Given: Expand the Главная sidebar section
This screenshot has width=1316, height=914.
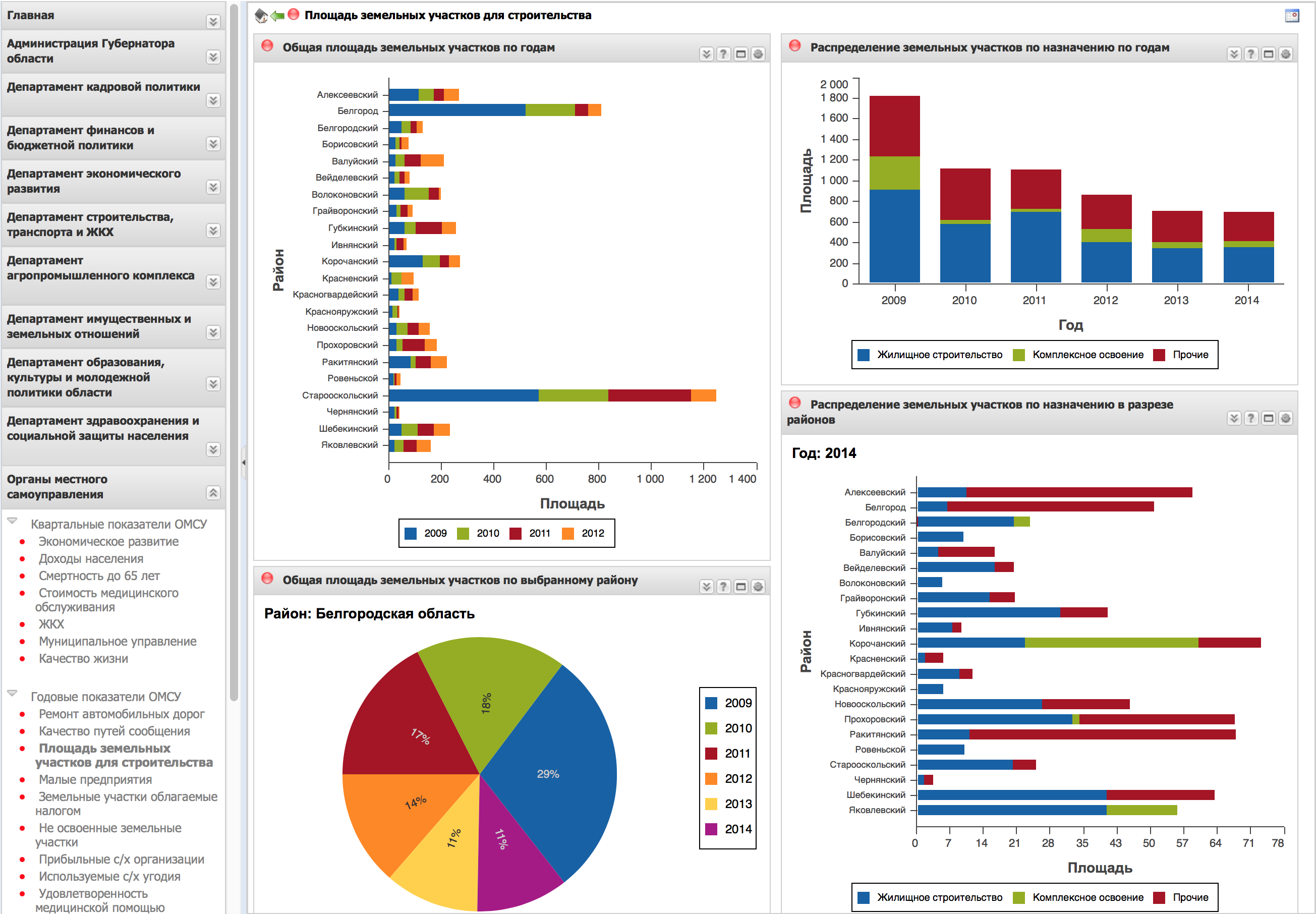Looking at the screenshot, I should click(213, 22).
